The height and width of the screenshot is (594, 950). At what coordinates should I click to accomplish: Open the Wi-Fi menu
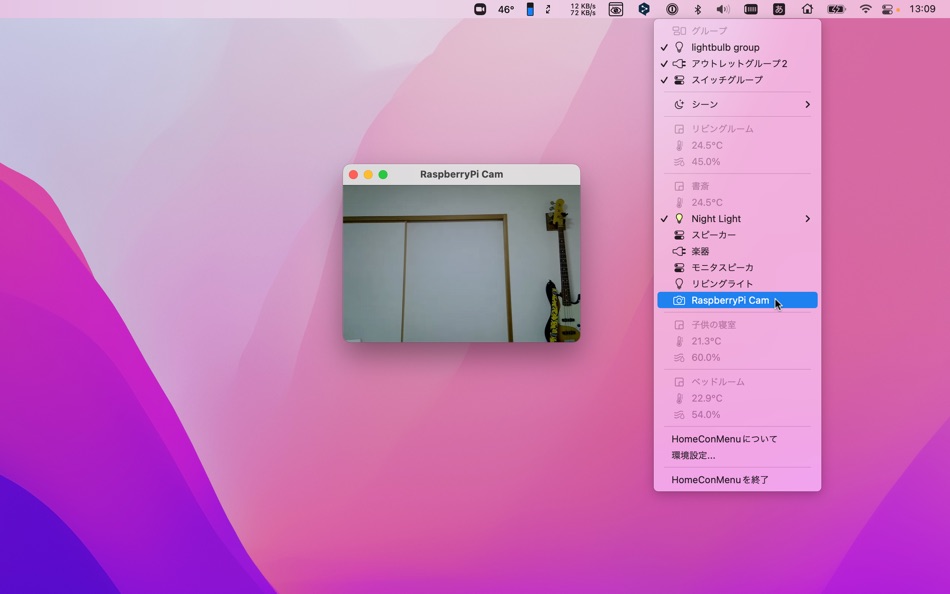click(x=866, y=9)
